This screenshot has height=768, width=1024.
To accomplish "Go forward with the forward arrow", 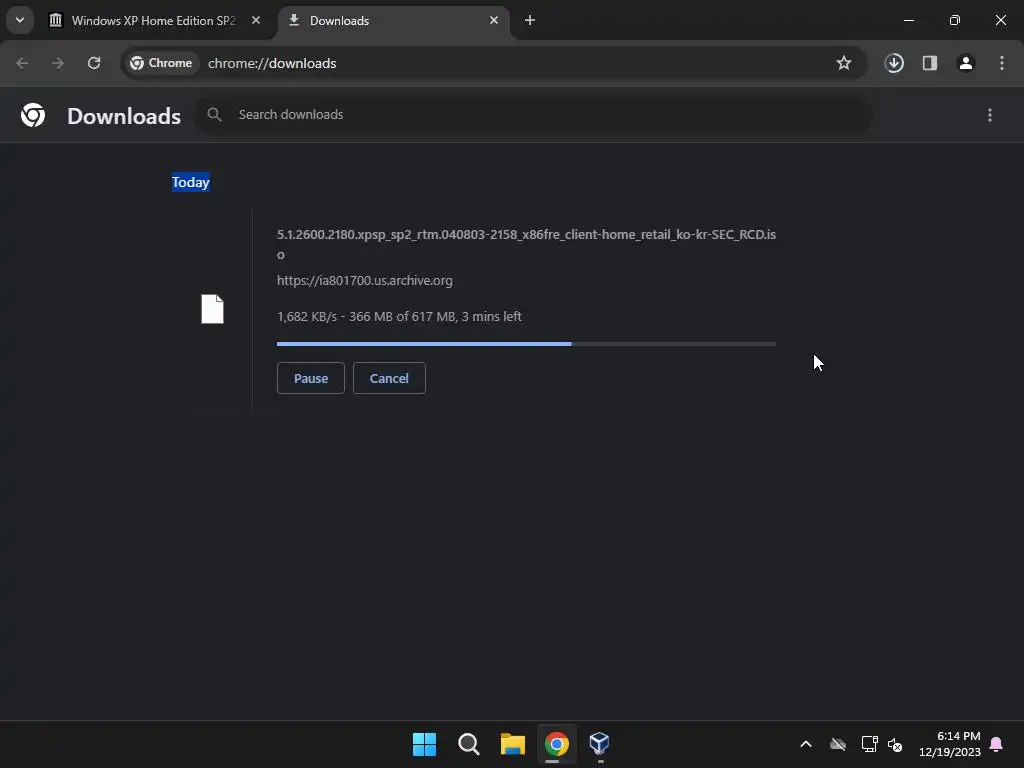I will point(58,63).
